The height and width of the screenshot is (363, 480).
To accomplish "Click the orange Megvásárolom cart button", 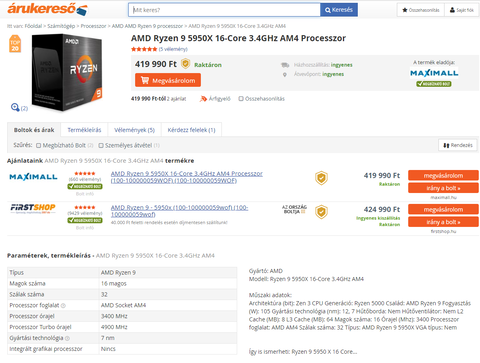I will (168, 80).
